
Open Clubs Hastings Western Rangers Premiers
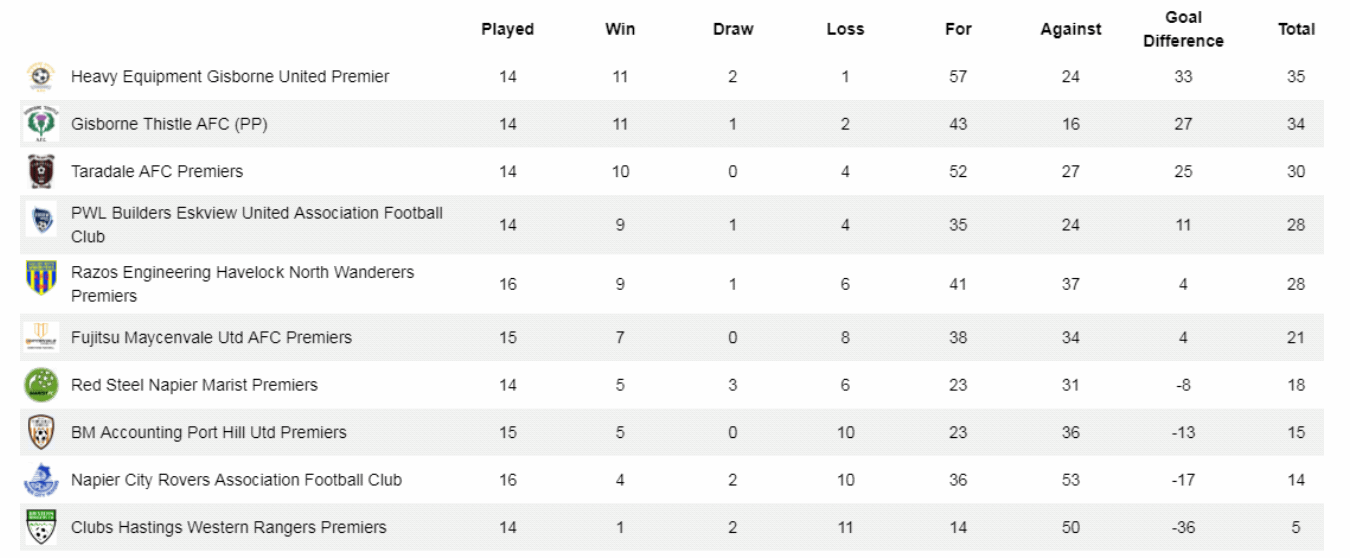tap(228, 528)
